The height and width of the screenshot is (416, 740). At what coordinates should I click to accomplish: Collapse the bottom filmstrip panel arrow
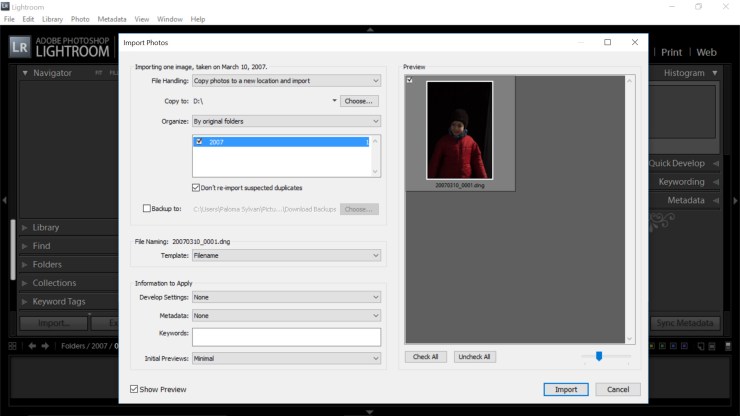pyautogui.click(x=370, y=412)
